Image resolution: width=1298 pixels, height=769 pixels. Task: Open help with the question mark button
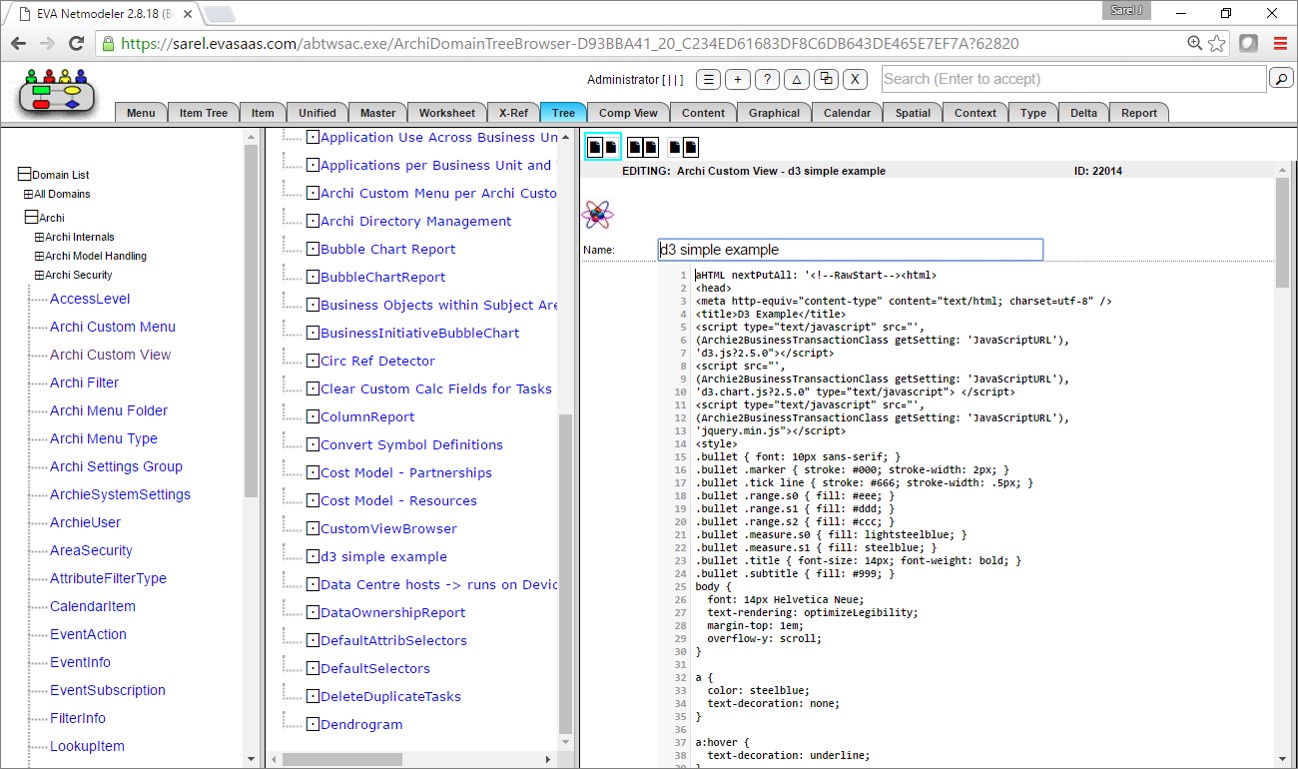tap(767, 80)
